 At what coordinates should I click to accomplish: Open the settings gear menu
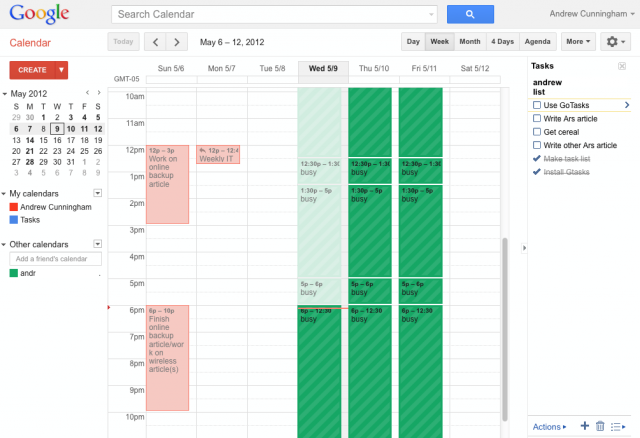coord(616,42)
